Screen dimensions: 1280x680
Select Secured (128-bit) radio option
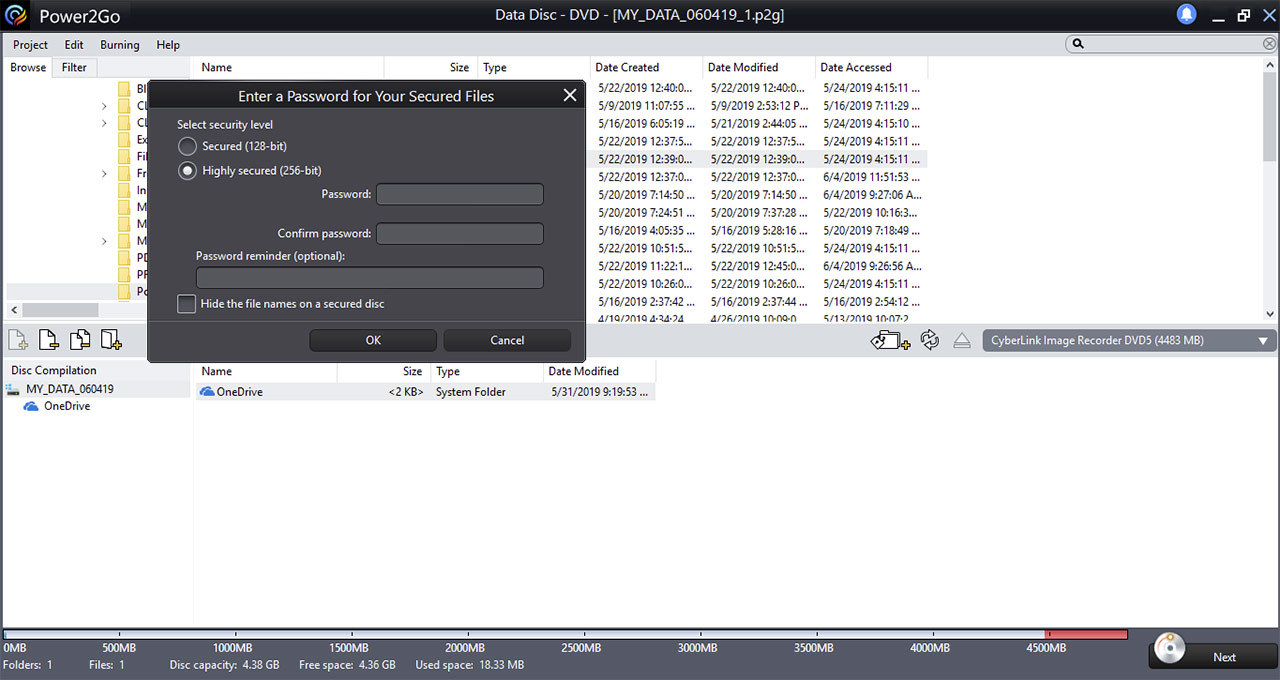click(187, 146)
